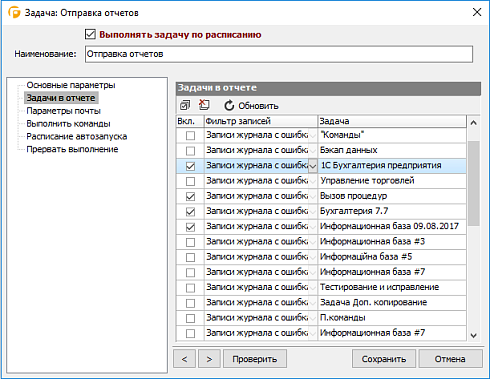The image size is (490, 379).
Task: Open filter dropdown for П.команды
Action: click(313, 318)
